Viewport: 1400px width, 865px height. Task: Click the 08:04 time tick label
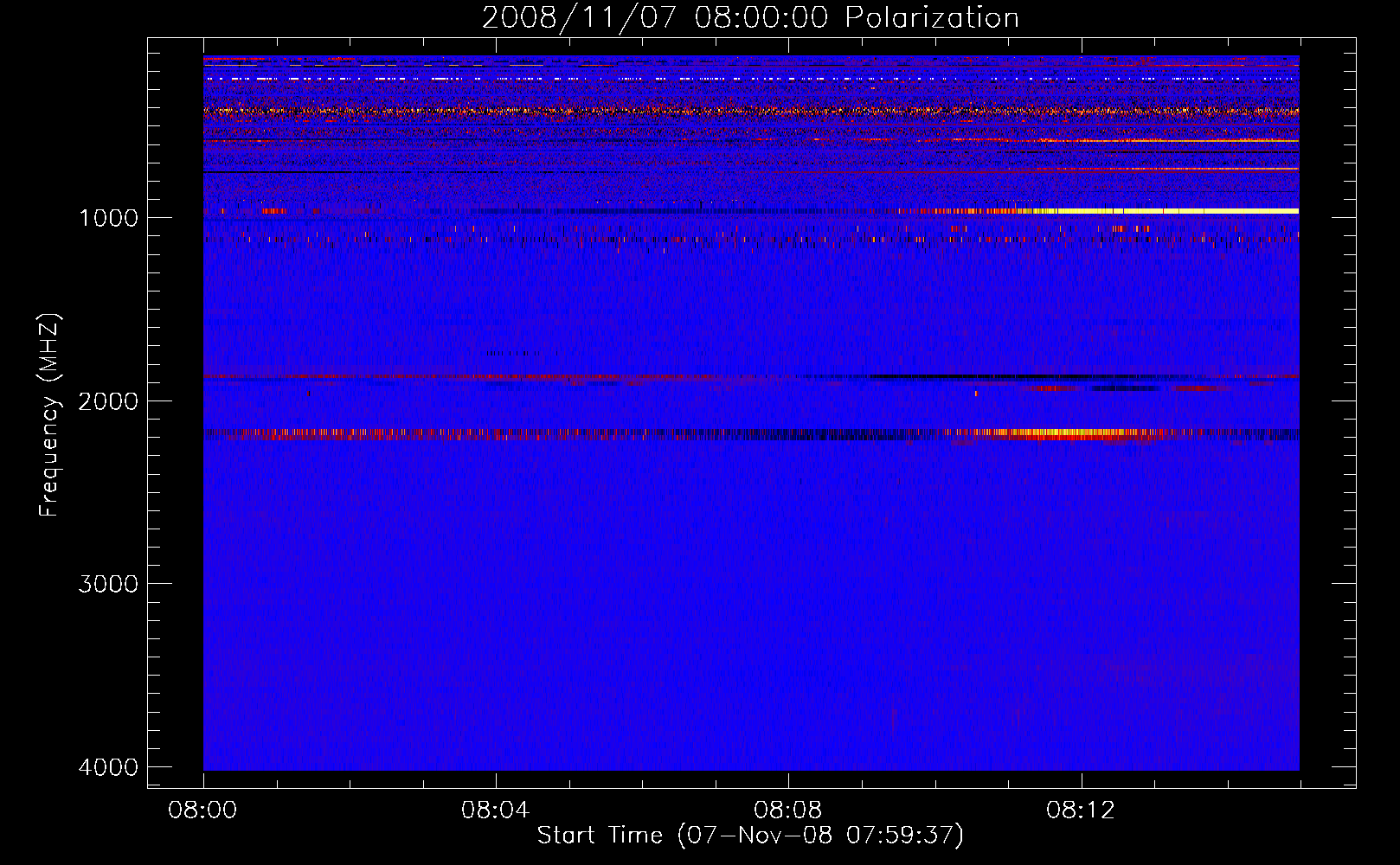point(496,811)
